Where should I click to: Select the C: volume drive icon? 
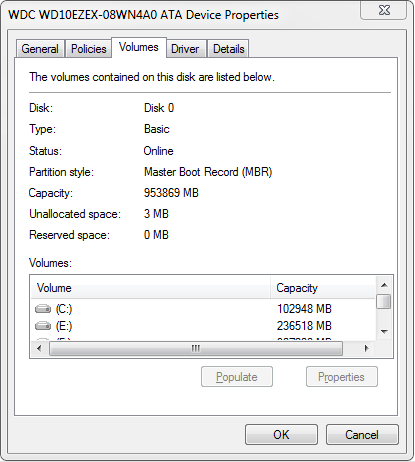coord(43,309)
